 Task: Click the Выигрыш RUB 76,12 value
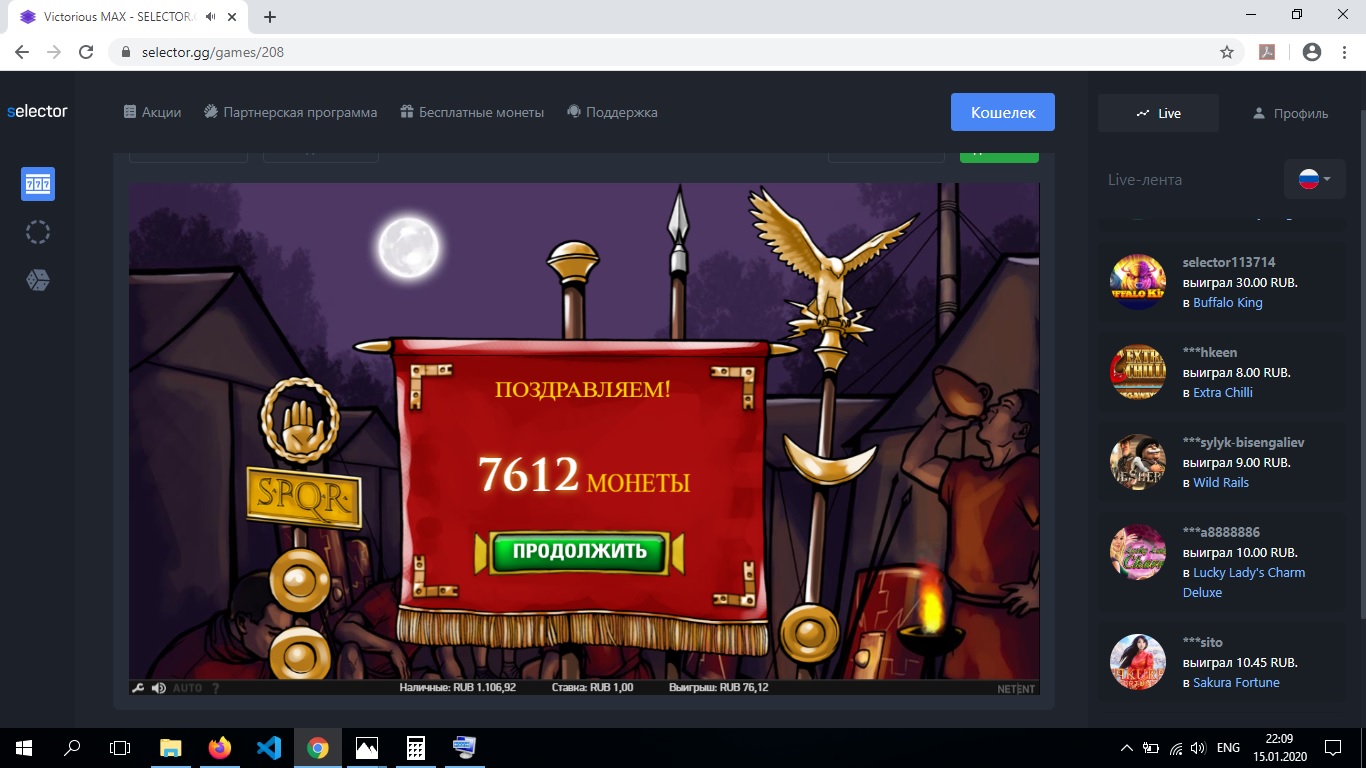[718, 688]
